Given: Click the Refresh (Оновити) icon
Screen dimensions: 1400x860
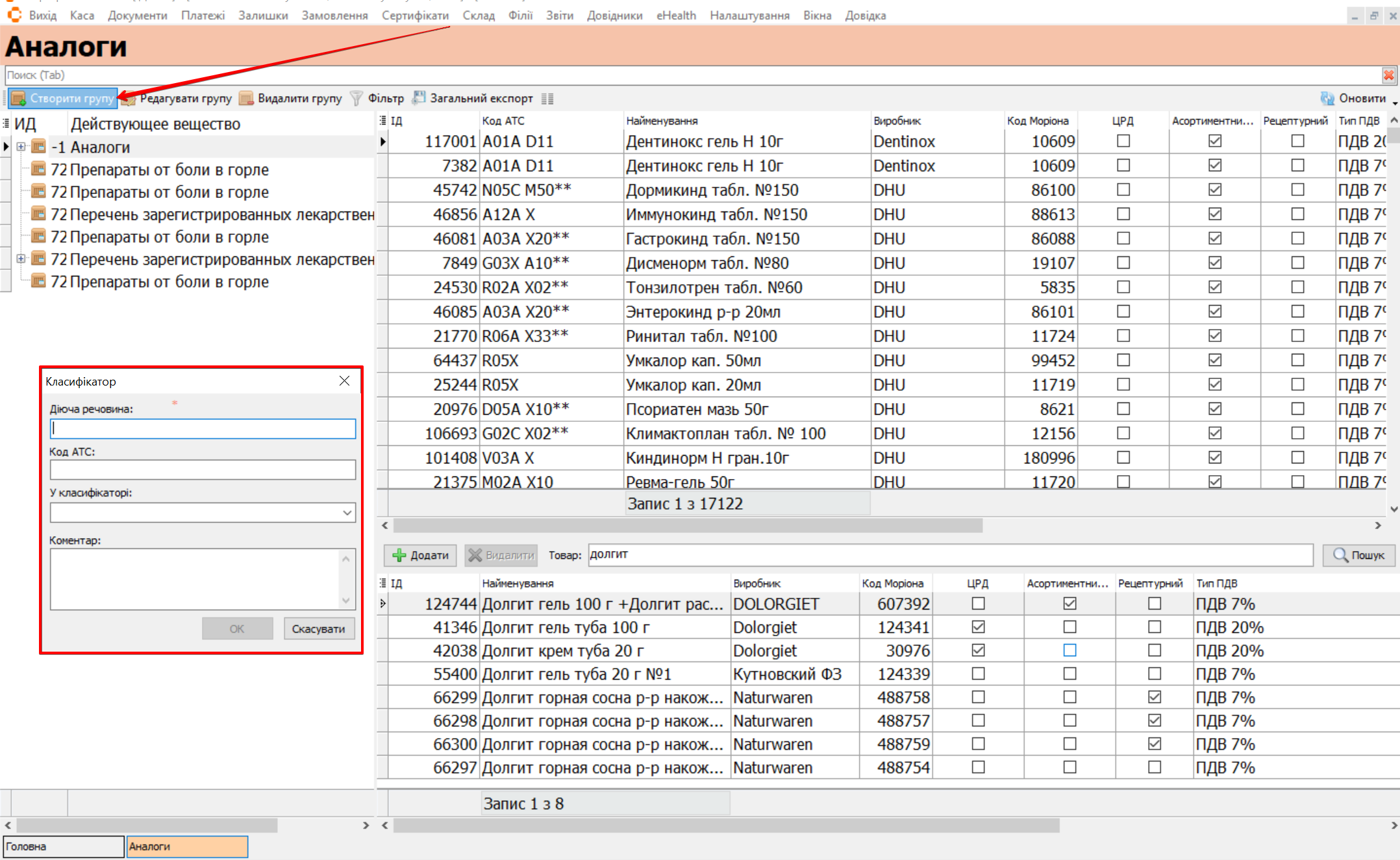Looking at the screenshot, I should coord(1327,99).
